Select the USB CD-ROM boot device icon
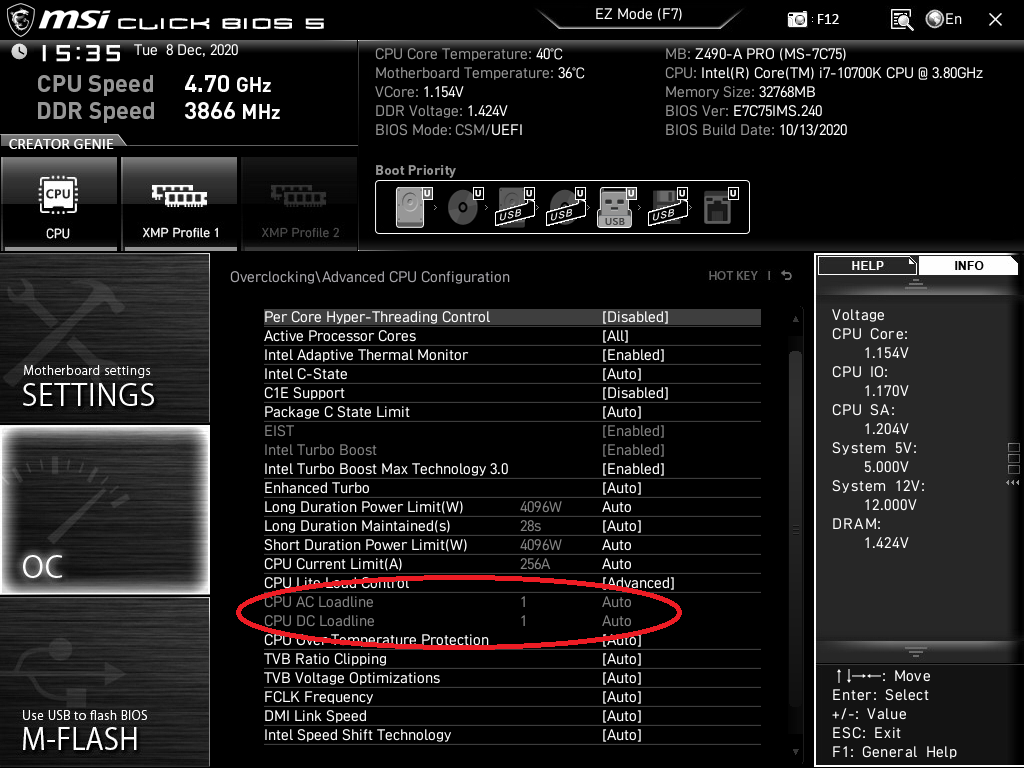Image resolution: width=1024 pixels, height=768 pixels. (x=566, y=207)
